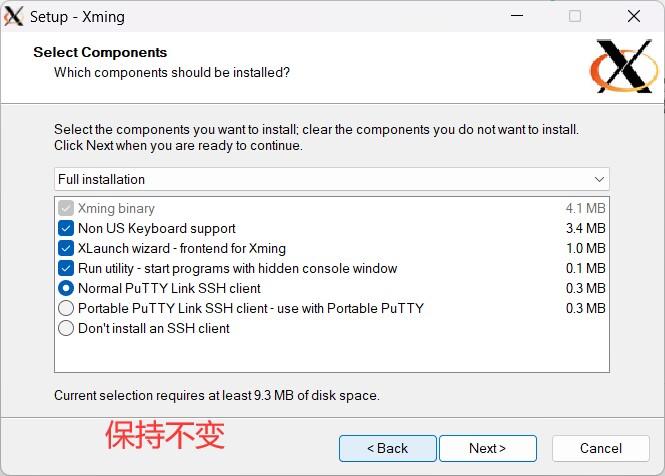665x476 pixels.
Task: Select Don't install an SSH client
Action: point(66,328)
